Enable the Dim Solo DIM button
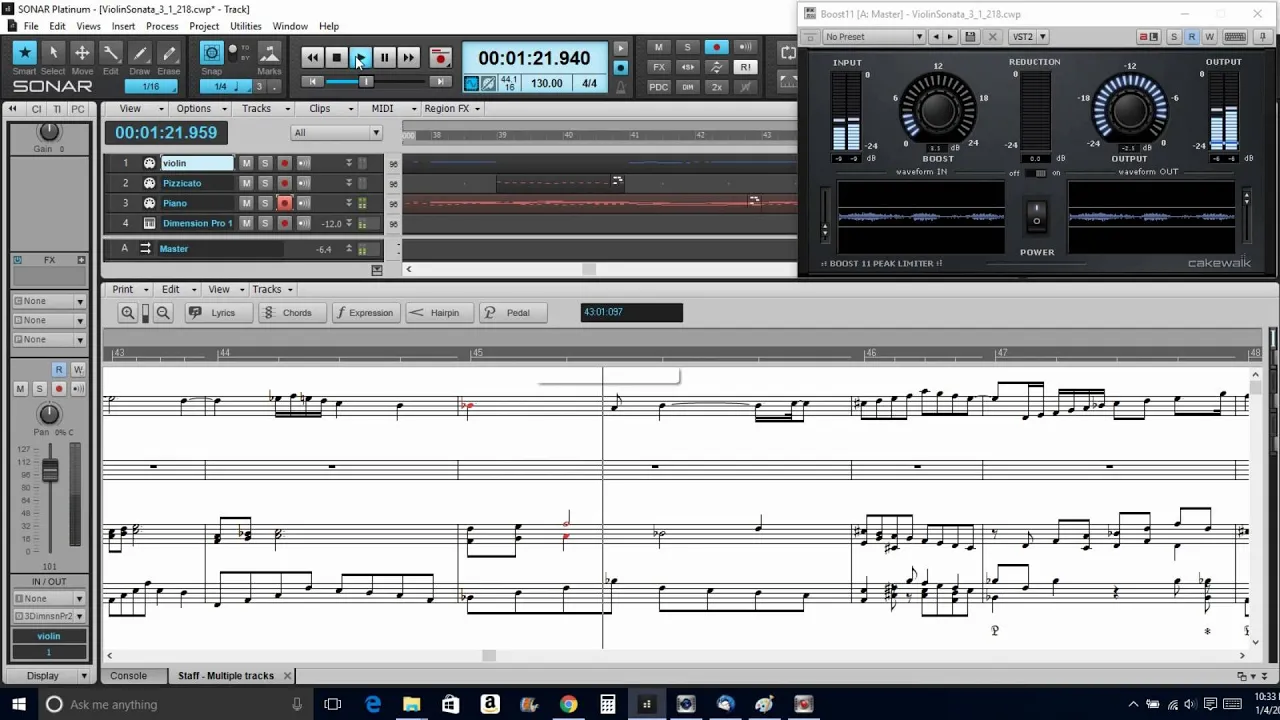Screen dimensions: 1280x720 [687, 87]
